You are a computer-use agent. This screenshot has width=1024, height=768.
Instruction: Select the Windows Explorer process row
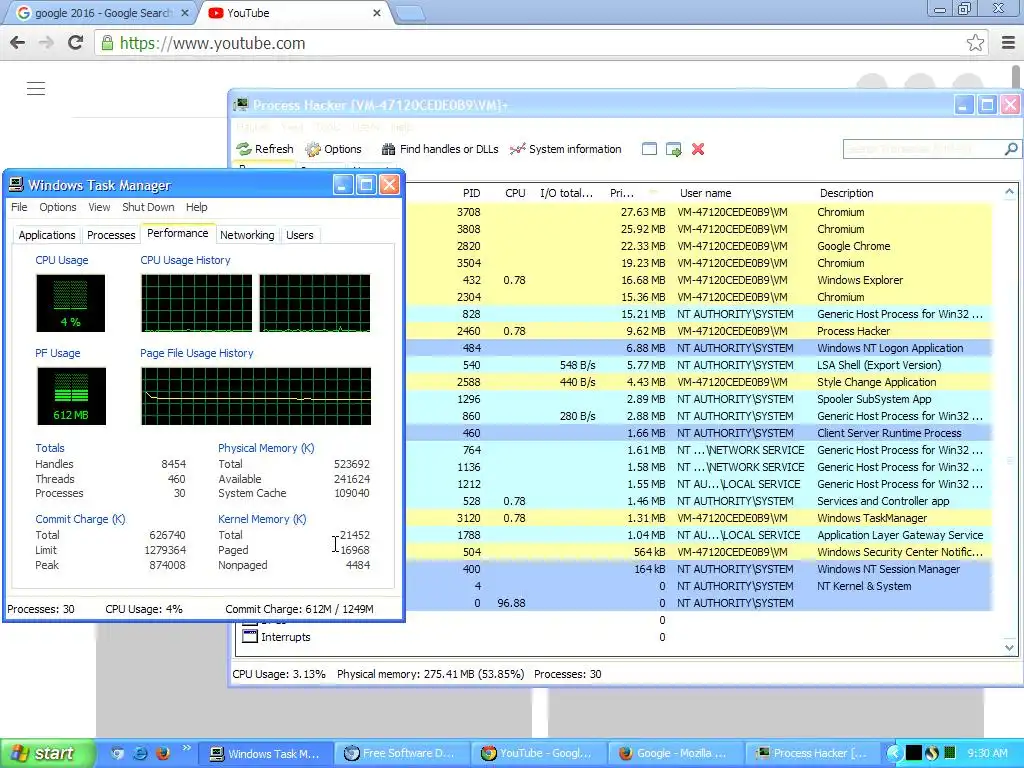pos(697,280)
